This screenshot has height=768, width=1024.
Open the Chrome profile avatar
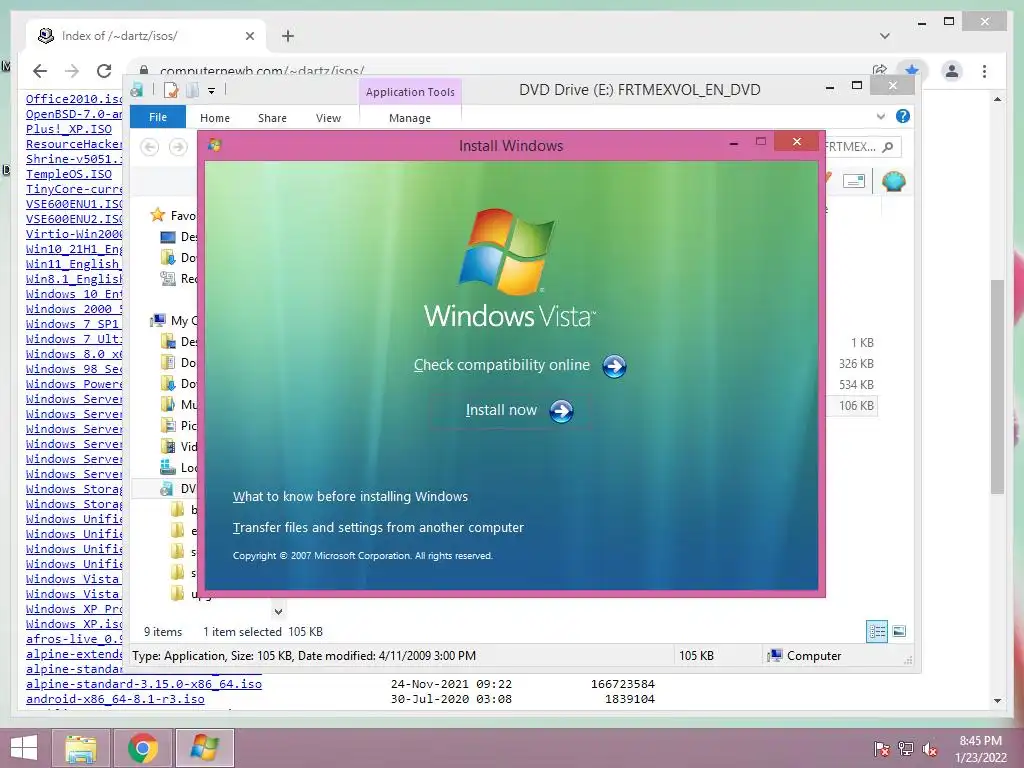tap(952, 71)
